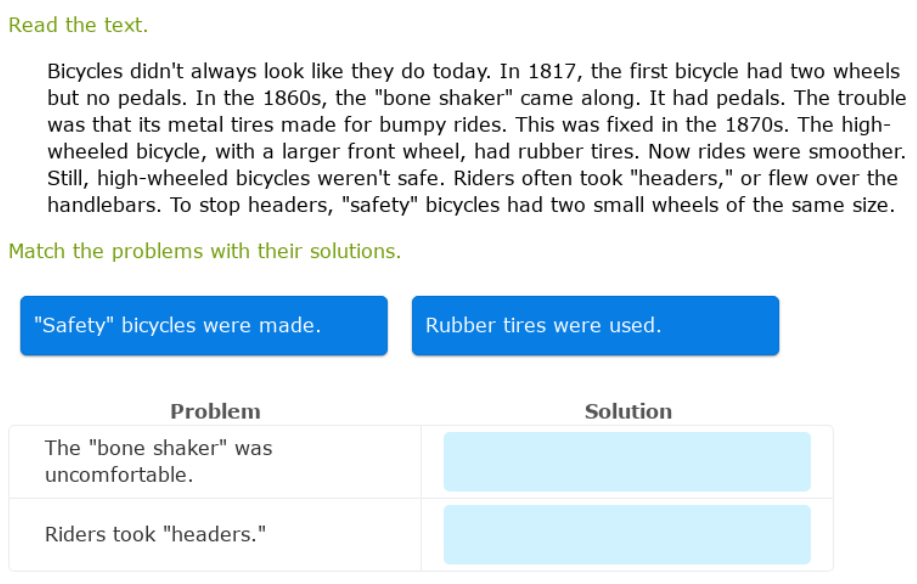Click the "Match the problems with their solutions." prompt

pos(204,251)
